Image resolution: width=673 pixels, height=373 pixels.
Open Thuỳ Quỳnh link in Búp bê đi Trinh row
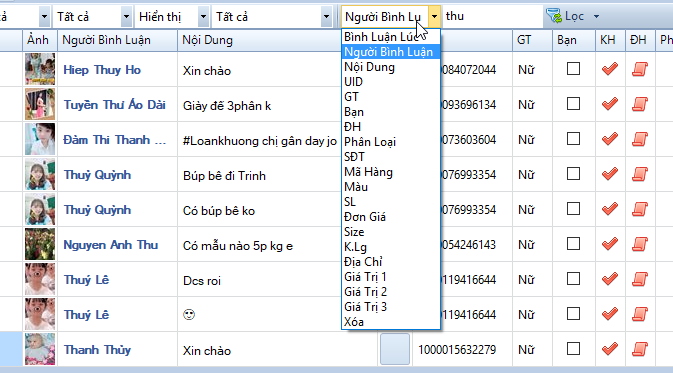coord(97,175)
